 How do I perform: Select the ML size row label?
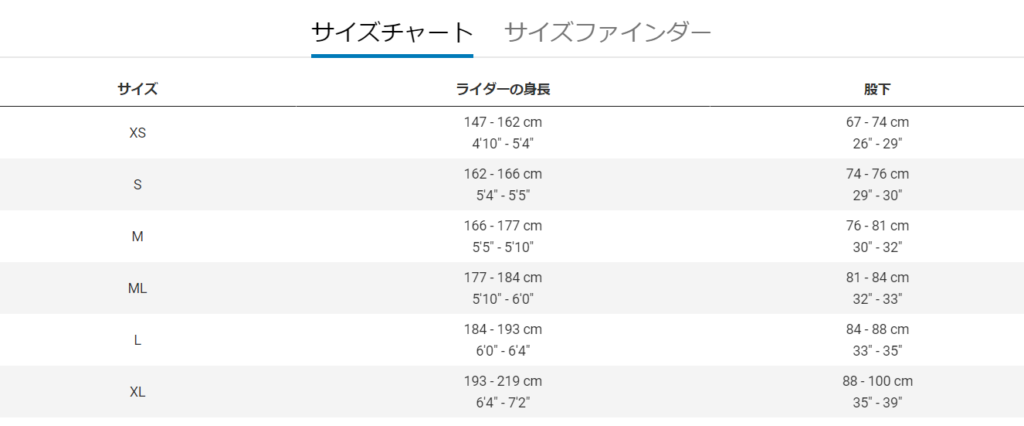coord(137,288)
